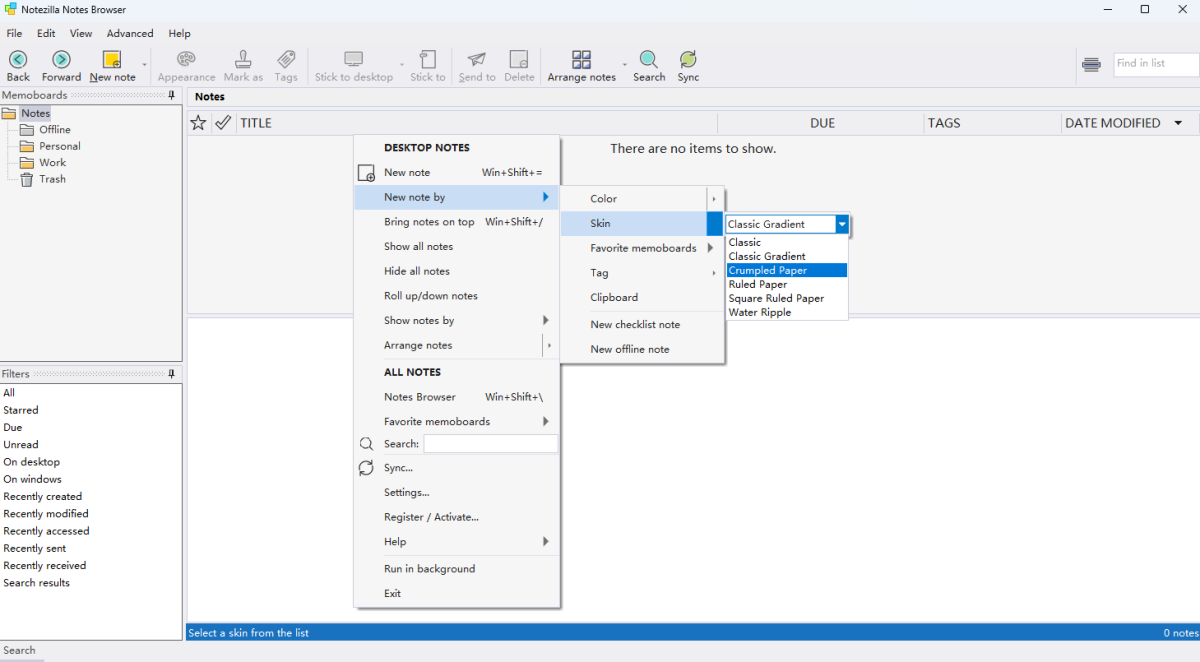Pin the Memoboards panel
Screen dimensions: 1200x662
click(x=172, y=96)
